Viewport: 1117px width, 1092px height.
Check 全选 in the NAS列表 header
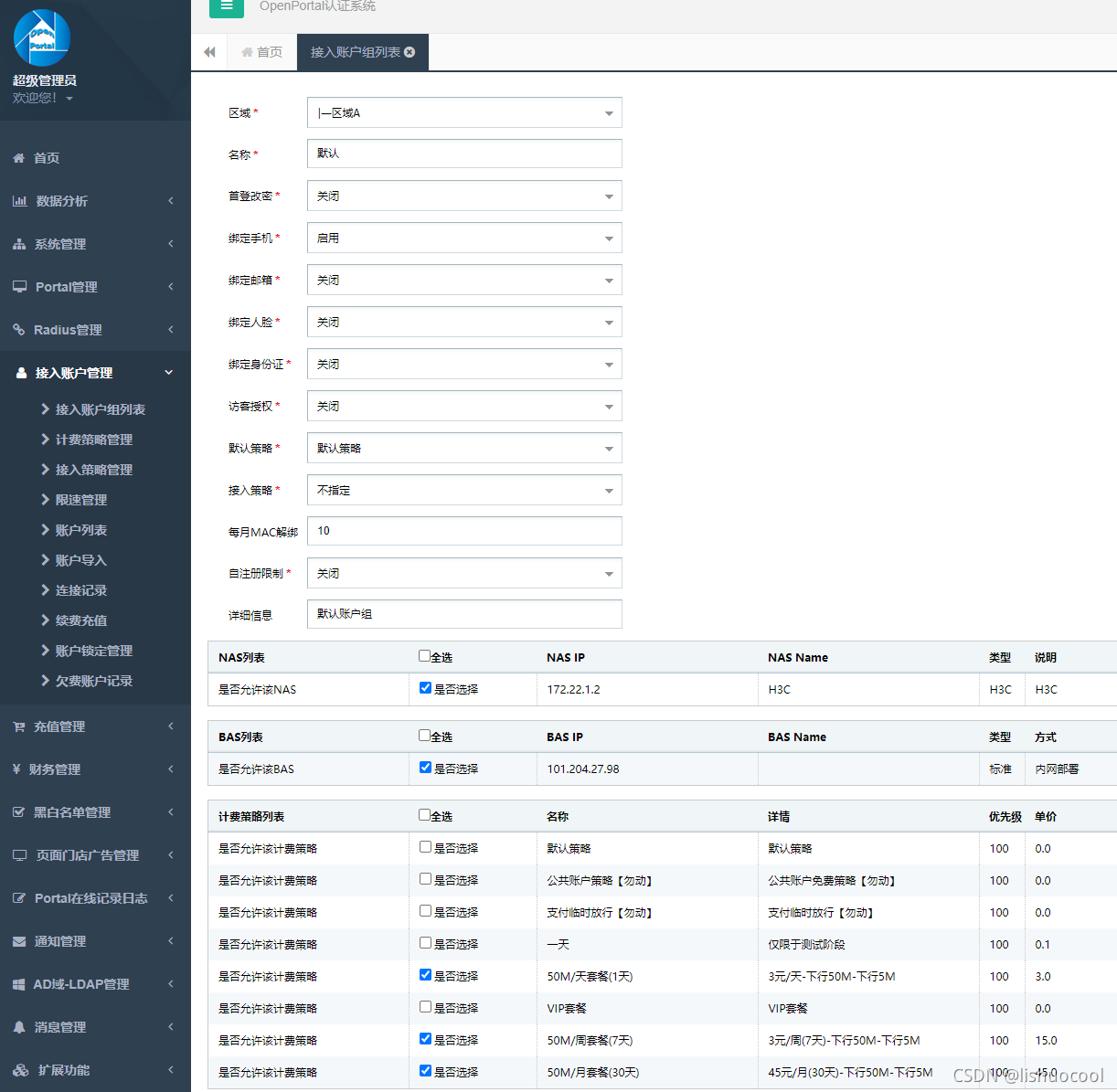click(x=424, y=656)
